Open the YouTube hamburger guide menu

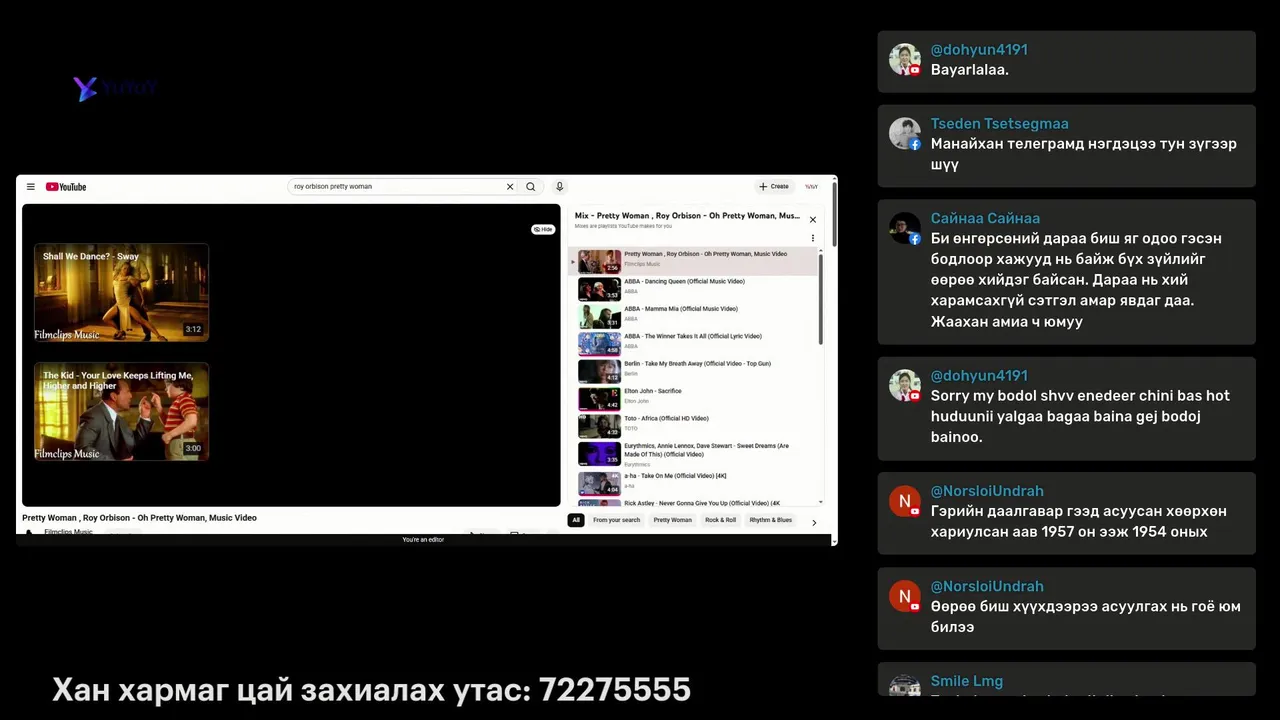31,187
